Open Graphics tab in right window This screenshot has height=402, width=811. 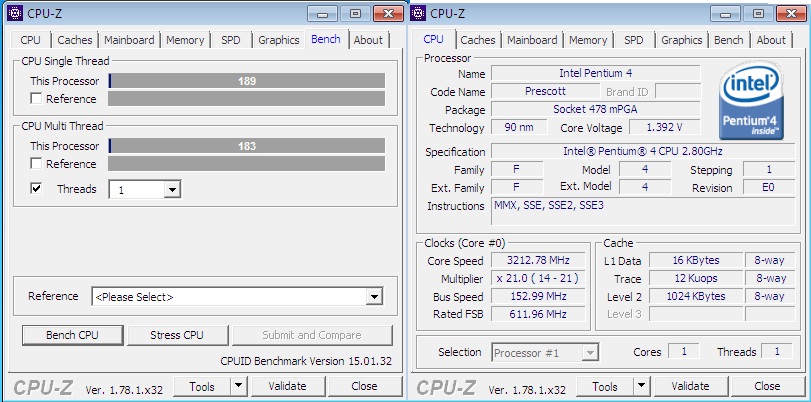pyautogui.click(x=682, y=40)
